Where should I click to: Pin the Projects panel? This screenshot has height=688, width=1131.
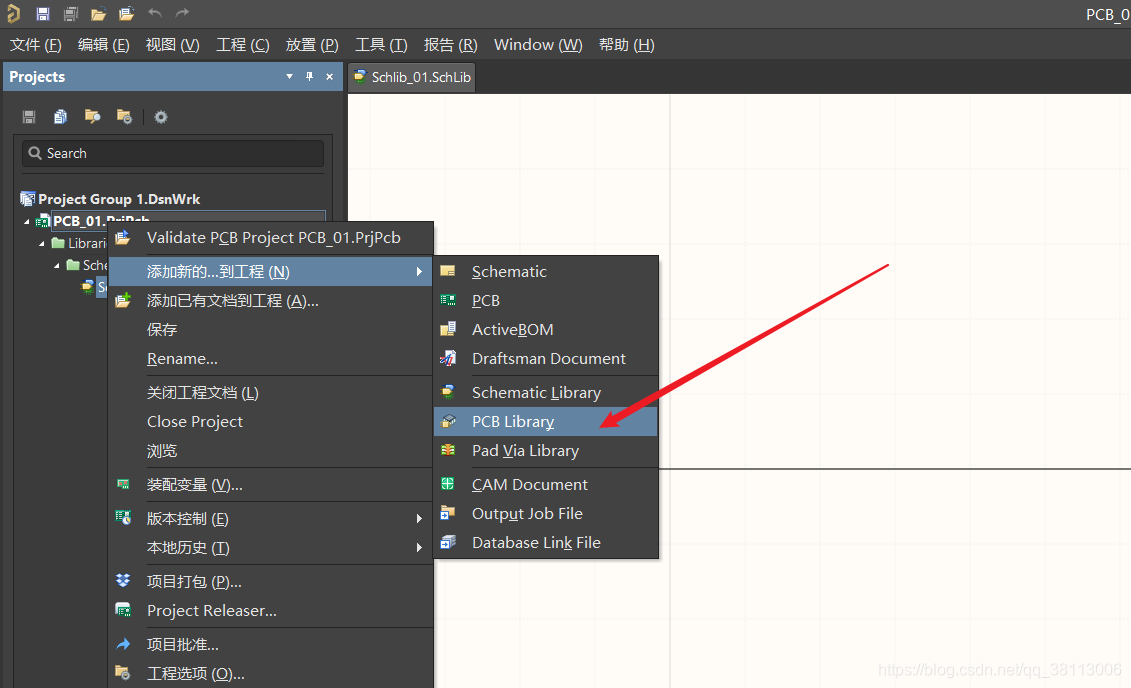309,76
